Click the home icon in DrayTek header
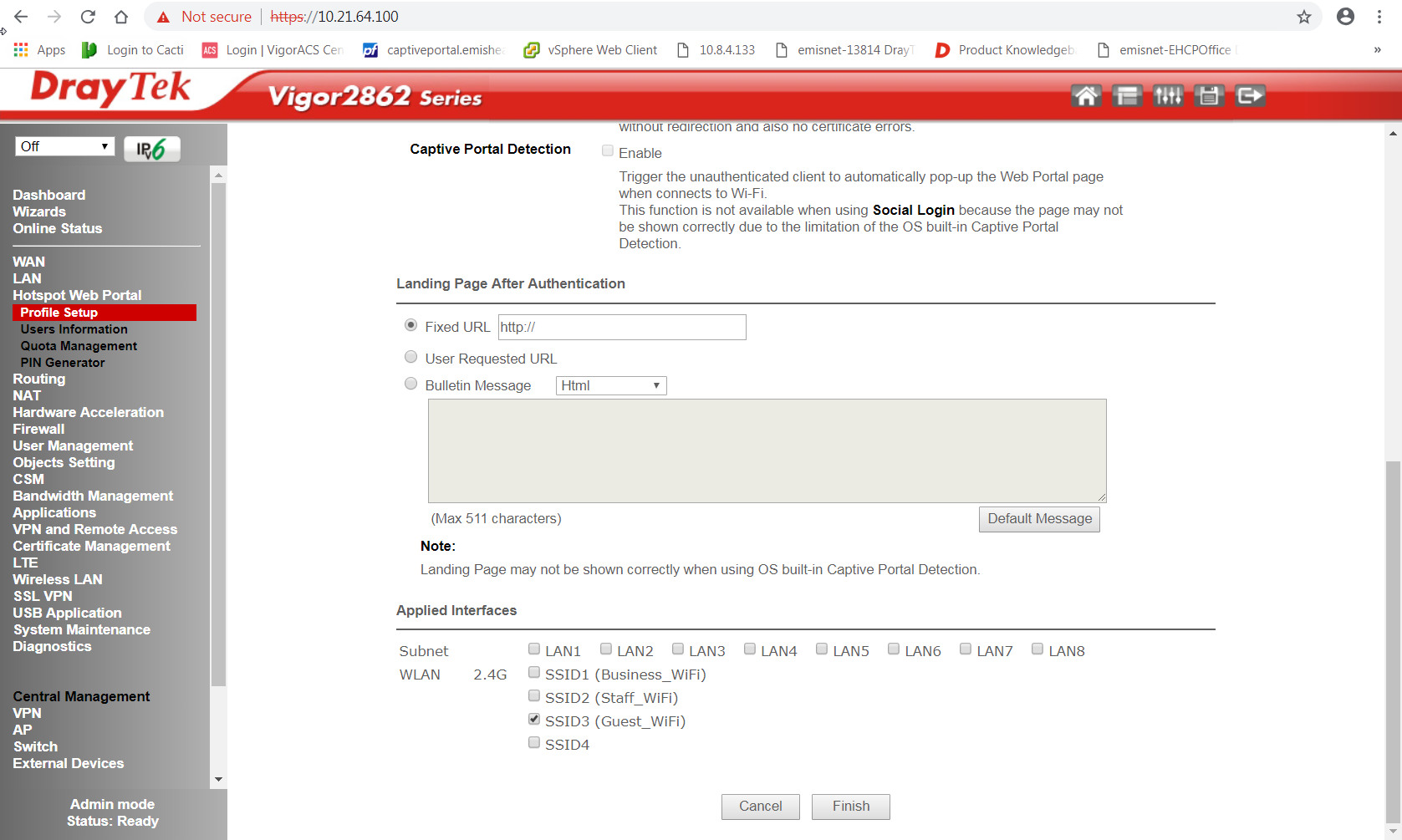1402x840 pixels. click(x=1086, y=96)
